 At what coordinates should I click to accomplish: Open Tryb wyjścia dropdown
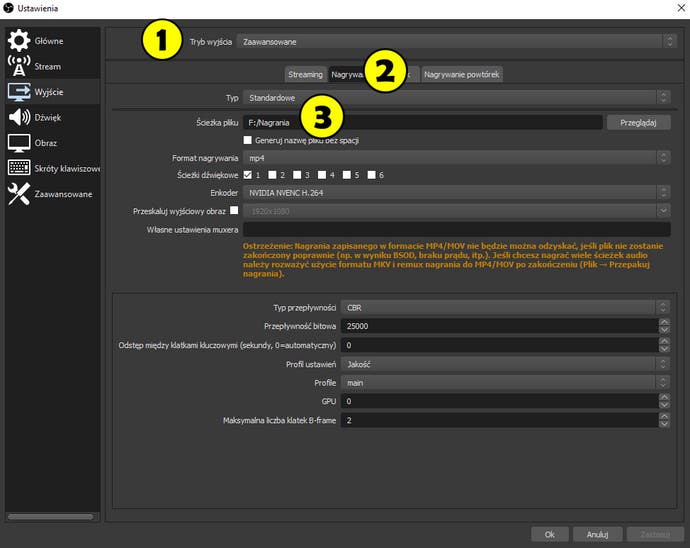456,42
